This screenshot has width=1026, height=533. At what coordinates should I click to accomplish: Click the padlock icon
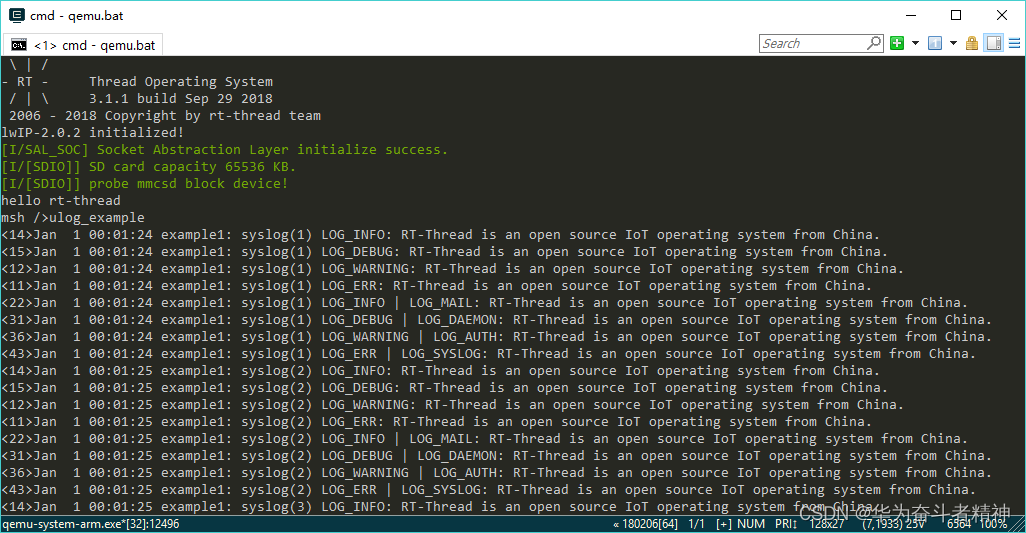point(972,43)
